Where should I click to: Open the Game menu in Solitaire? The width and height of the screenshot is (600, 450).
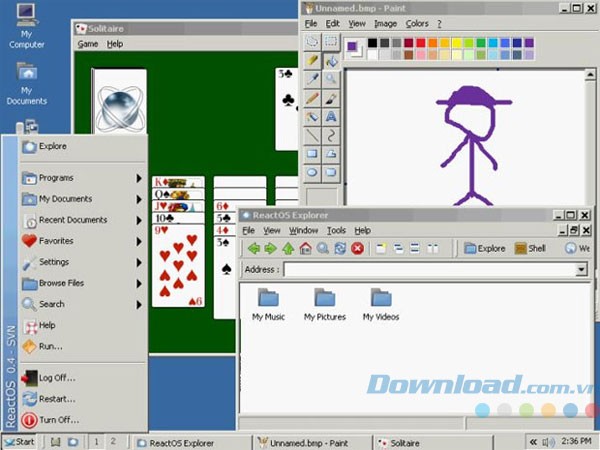[x=88, y=44]
